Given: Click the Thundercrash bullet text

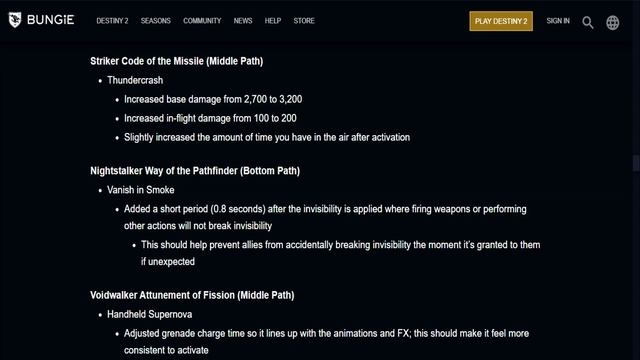Looking at the screenshot, I should [x=135, y=80].
